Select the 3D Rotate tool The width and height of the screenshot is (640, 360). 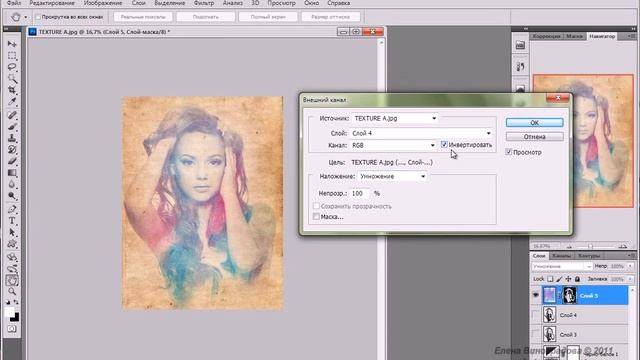pyautogui.click(x=12, y=258)
